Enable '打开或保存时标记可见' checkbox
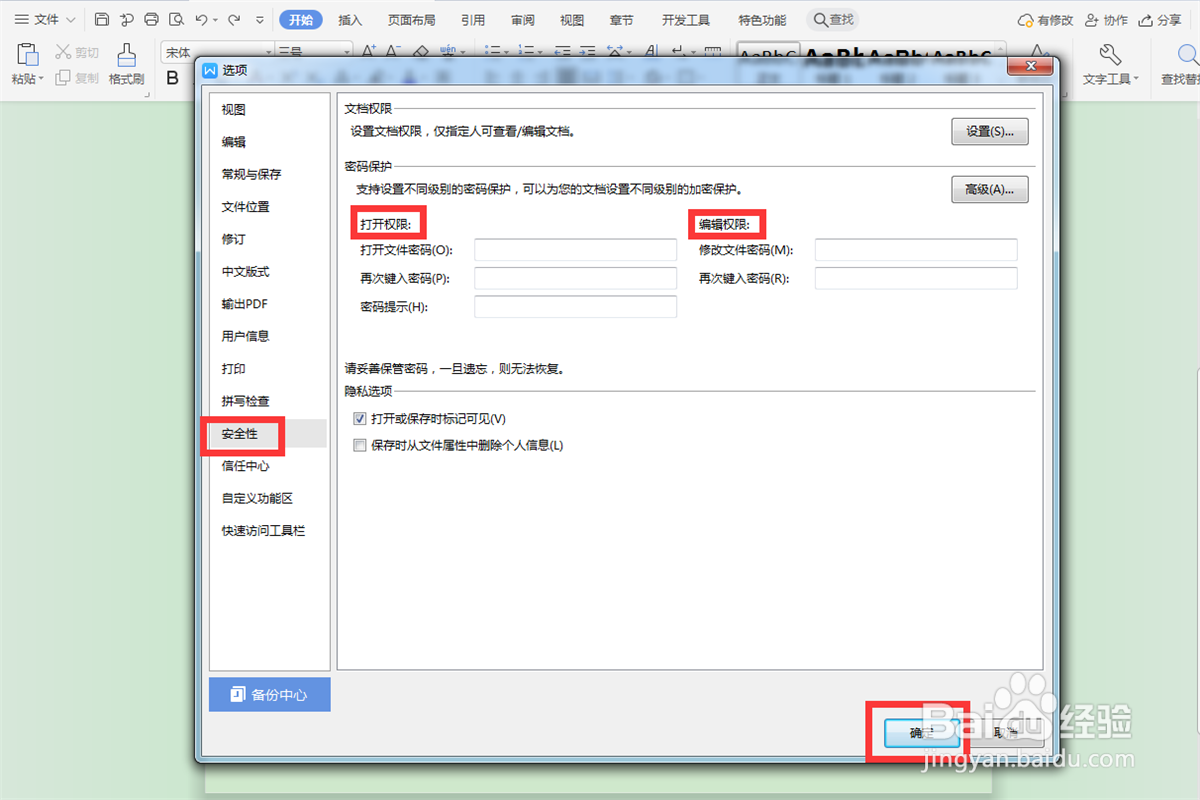Image resolution: width=1200 pixels, height=800 pixels. coord(359,418)
